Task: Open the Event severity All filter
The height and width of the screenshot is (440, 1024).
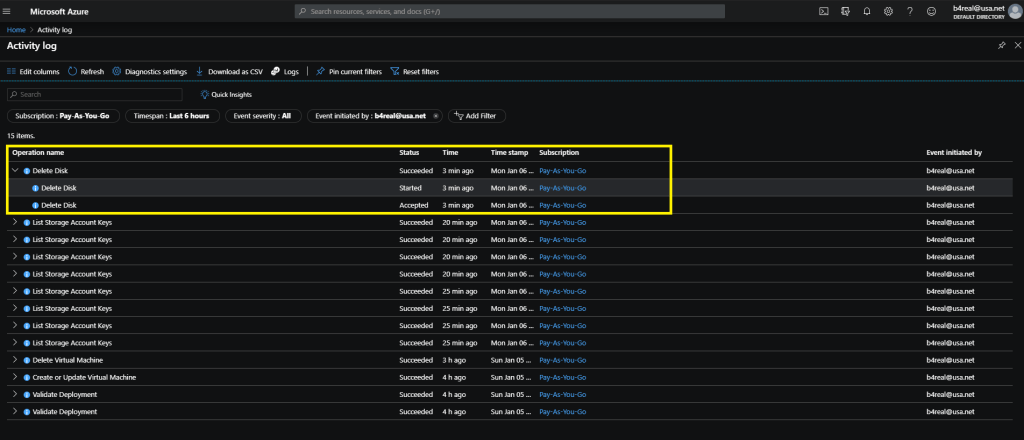Action: (x=263, y=116)
